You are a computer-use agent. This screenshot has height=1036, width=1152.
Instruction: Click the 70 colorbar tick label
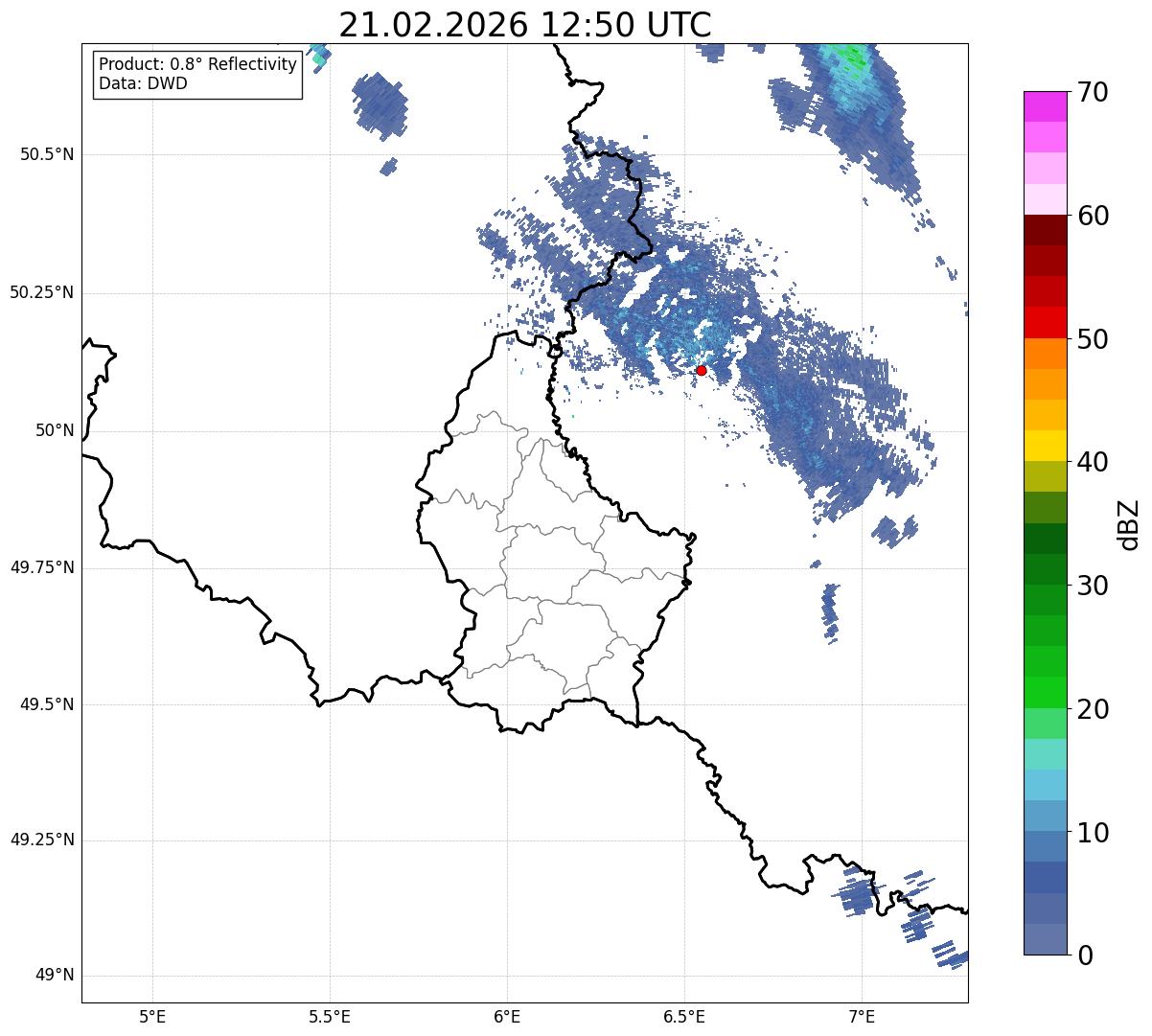(x=1093, y=93)
